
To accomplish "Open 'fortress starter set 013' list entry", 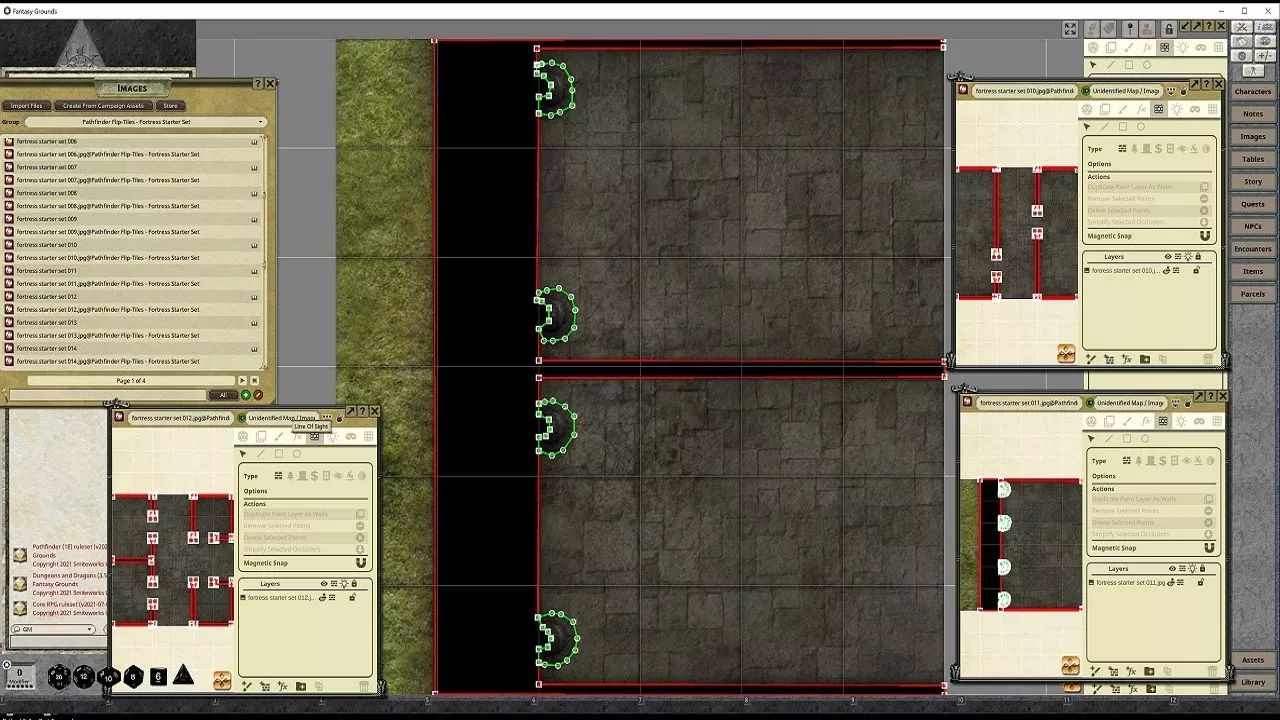I will (x=132, y=323).
